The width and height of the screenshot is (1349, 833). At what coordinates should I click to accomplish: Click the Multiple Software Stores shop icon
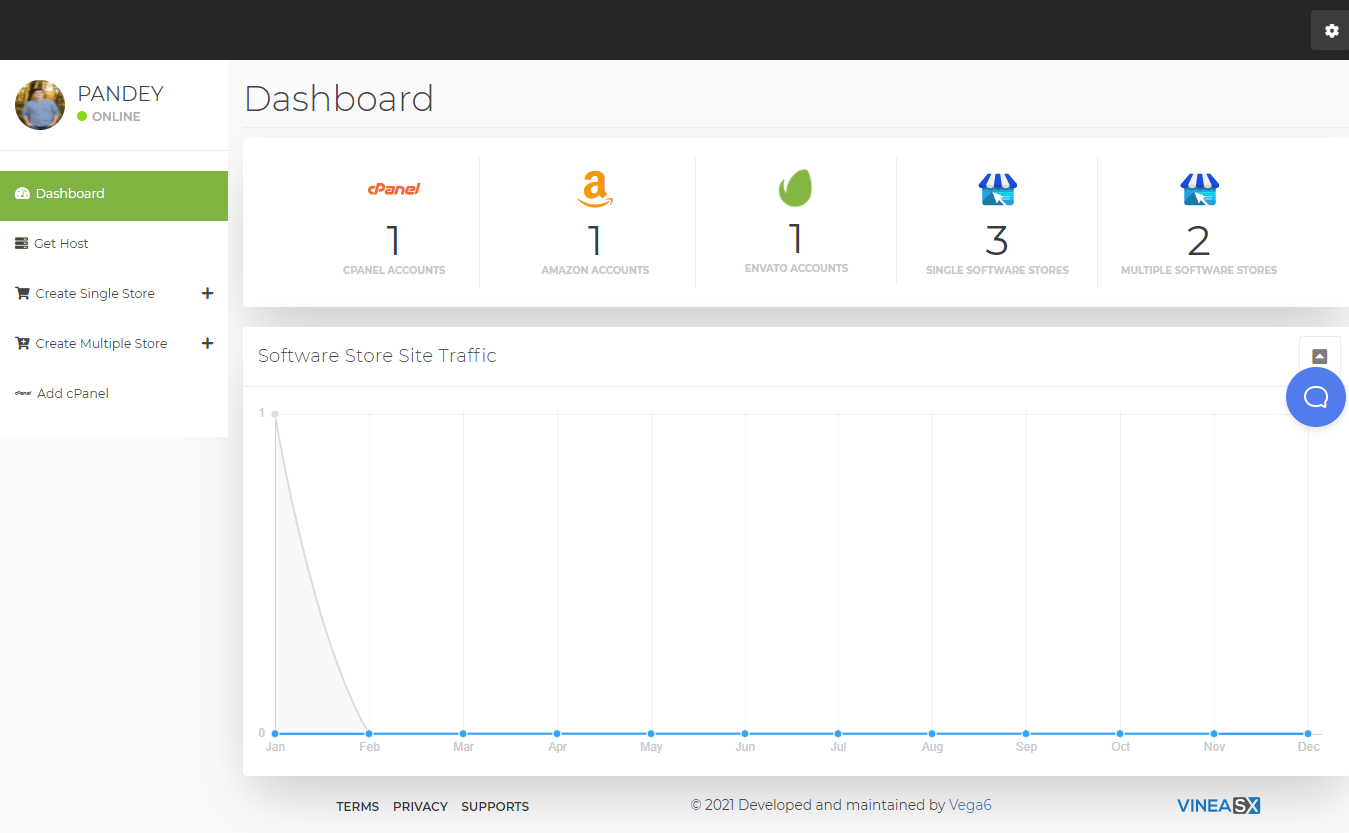[1199, 189]
